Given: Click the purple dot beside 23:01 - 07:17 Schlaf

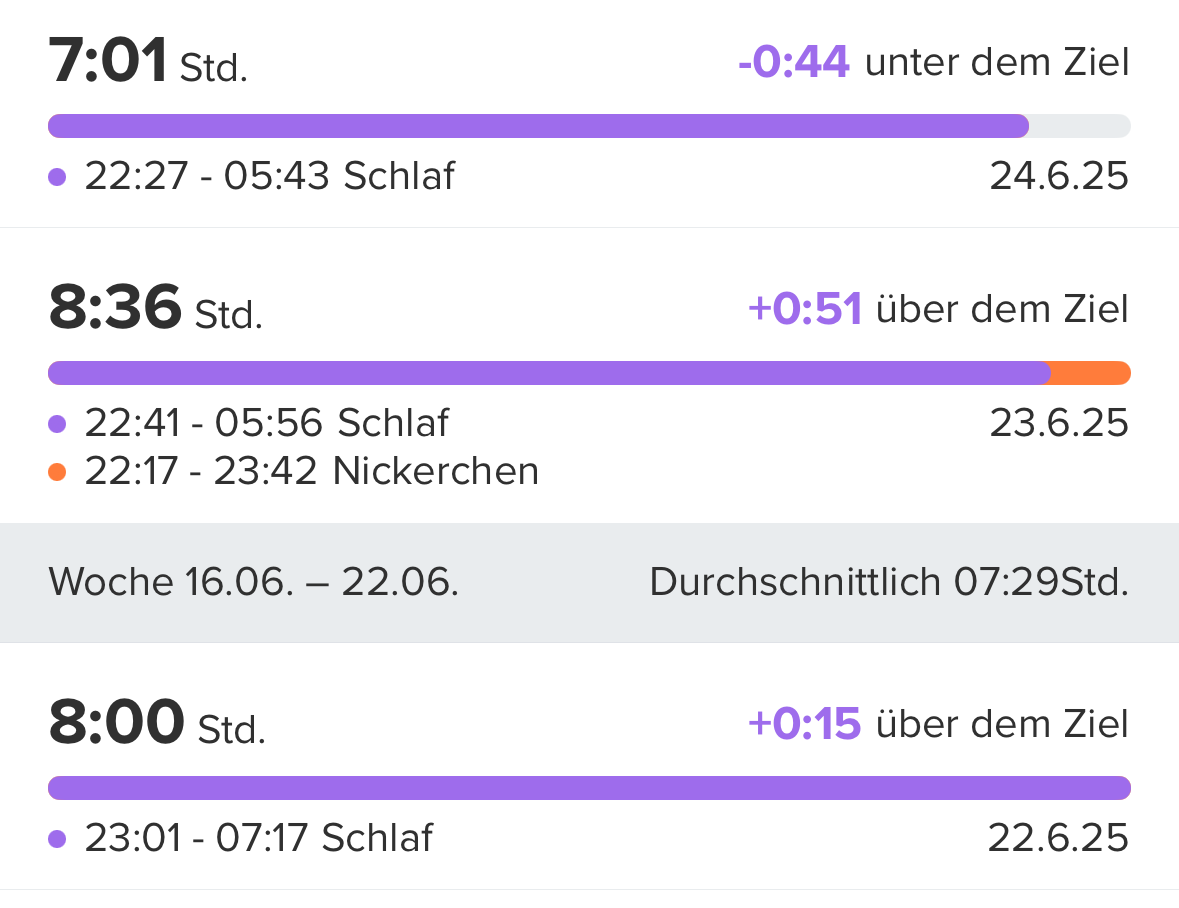Looking at the screenshot, I should (x=57, y=839).
